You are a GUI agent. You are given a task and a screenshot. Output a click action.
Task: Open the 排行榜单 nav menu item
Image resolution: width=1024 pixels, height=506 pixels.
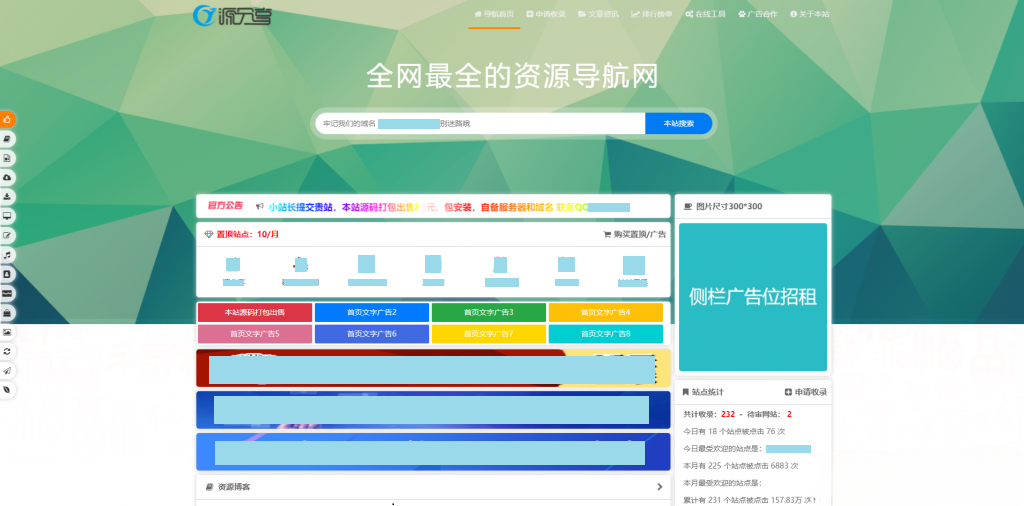[x=652, y=15]
